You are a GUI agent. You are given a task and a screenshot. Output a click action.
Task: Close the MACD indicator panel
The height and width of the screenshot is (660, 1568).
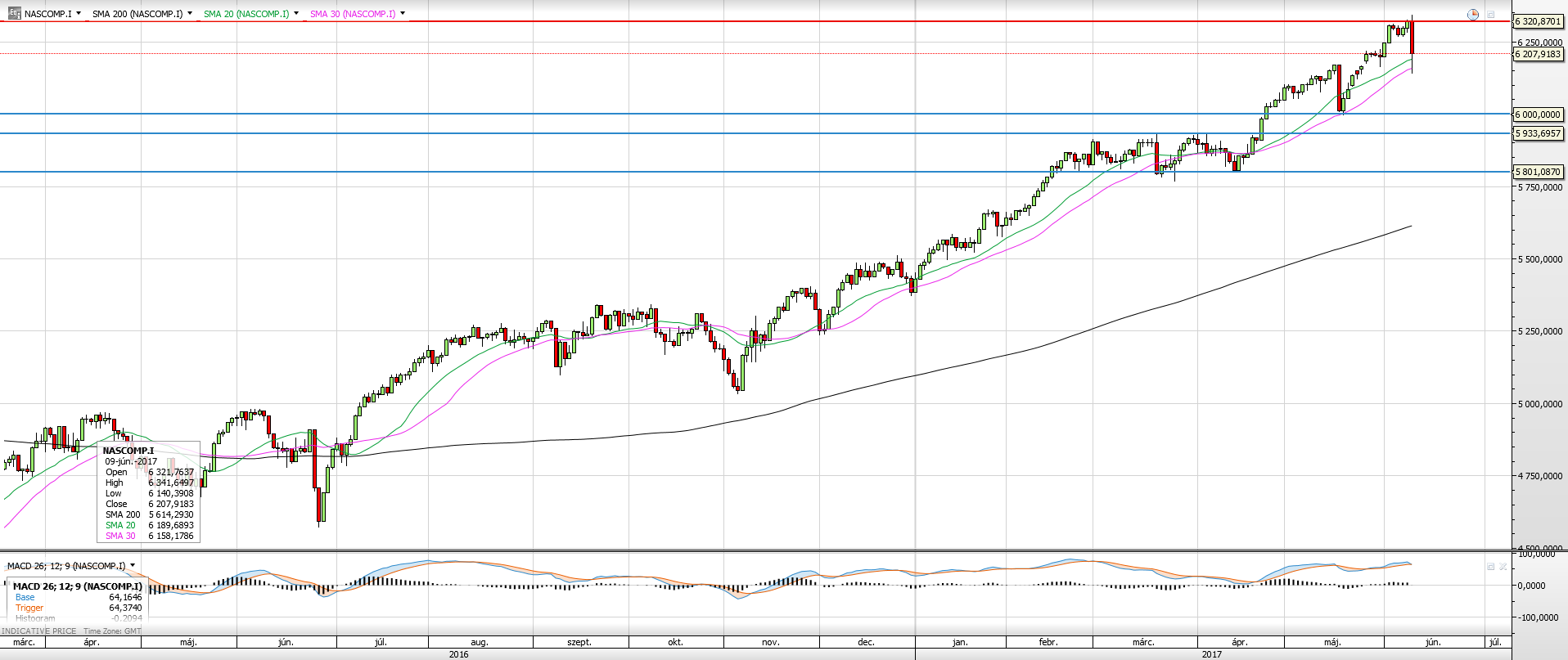[1503, 566]
